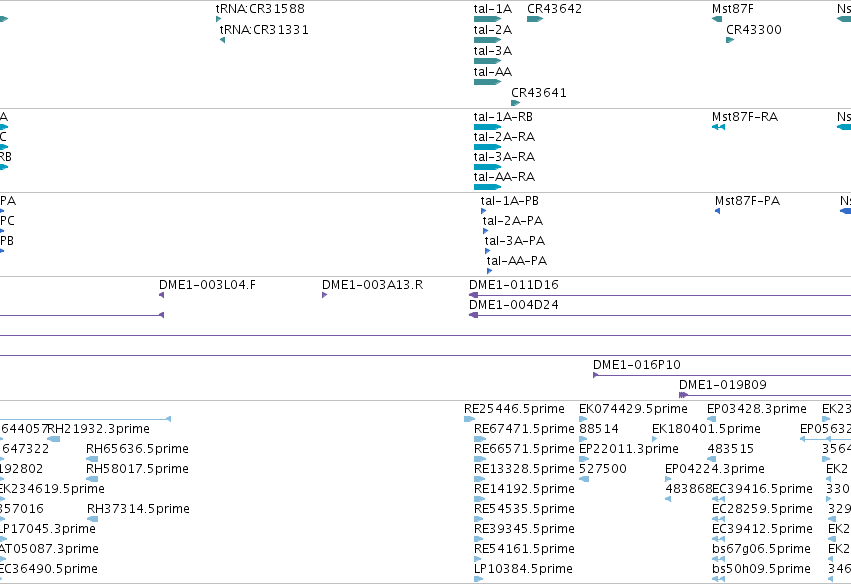Select the tRNA:CR31588 gene glyph
This screenshot has height=584, width=851.
point(218,19)
